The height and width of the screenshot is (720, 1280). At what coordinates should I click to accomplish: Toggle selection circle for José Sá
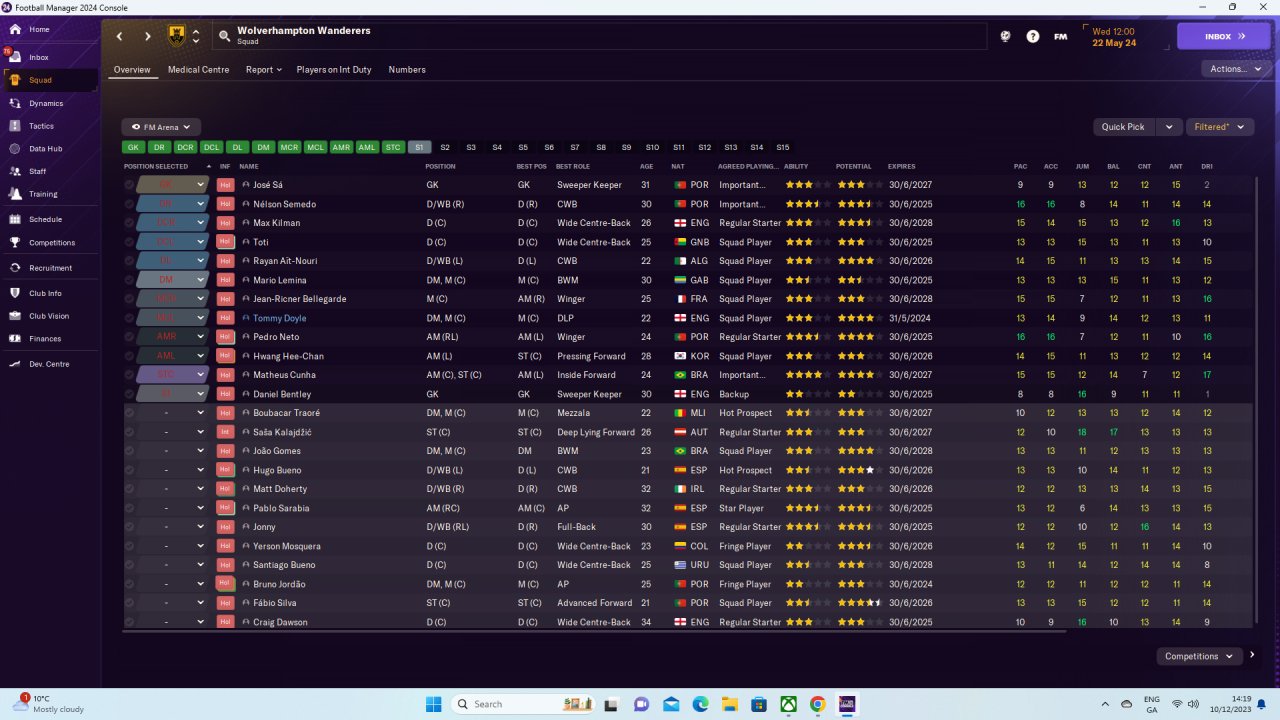[x=129, y=185]
